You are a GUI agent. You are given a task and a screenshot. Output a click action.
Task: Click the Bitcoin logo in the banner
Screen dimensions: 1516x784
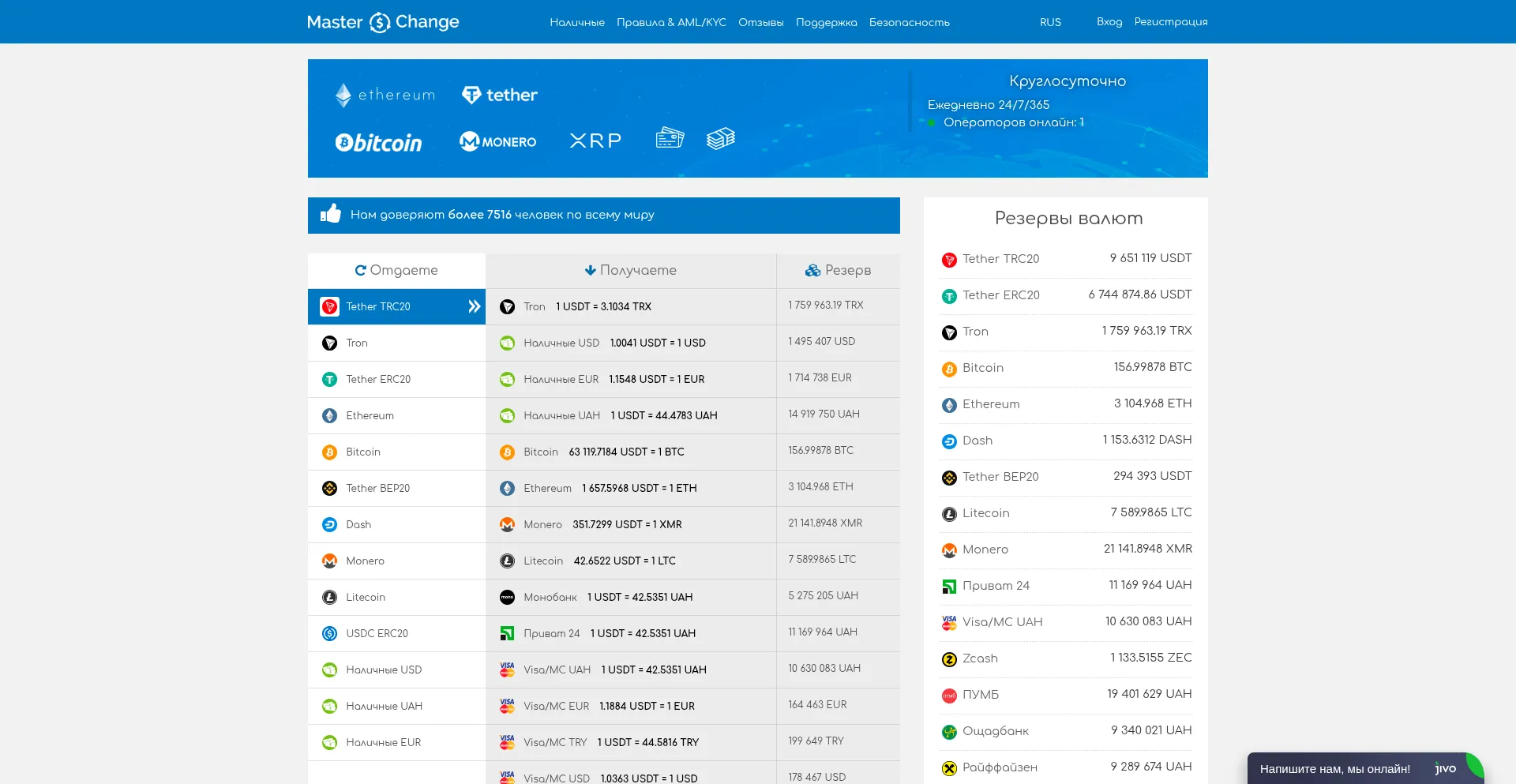pos(378,142)
